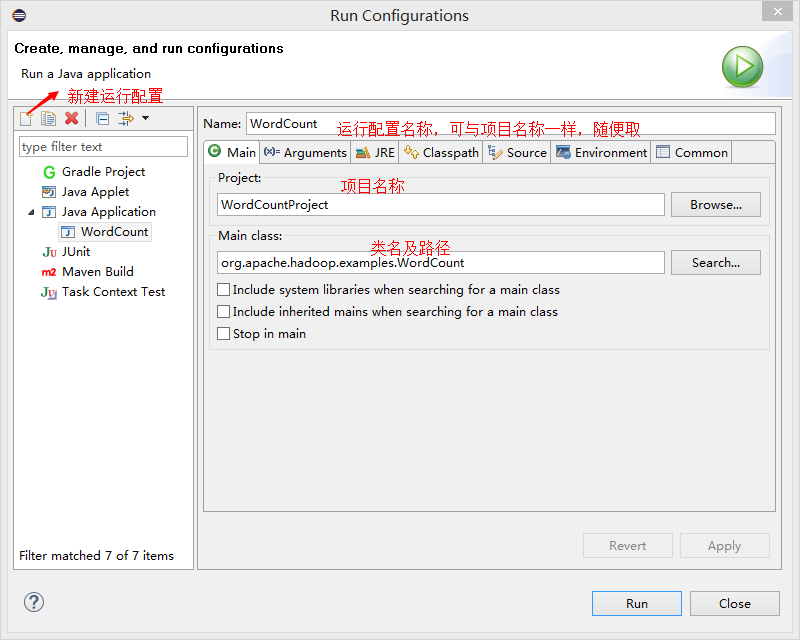Click the Revert button
This screenshot has height=640, width=800.
628,546
